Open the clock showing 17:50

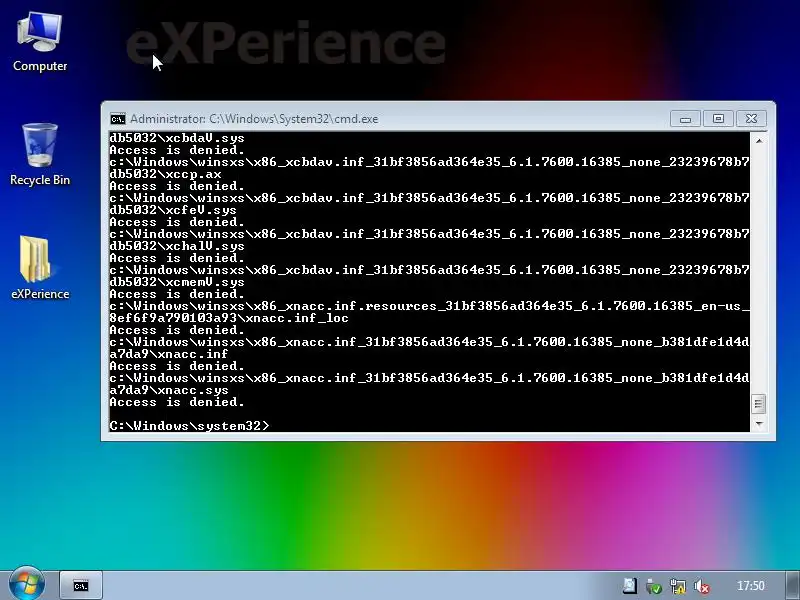point(751,586)
